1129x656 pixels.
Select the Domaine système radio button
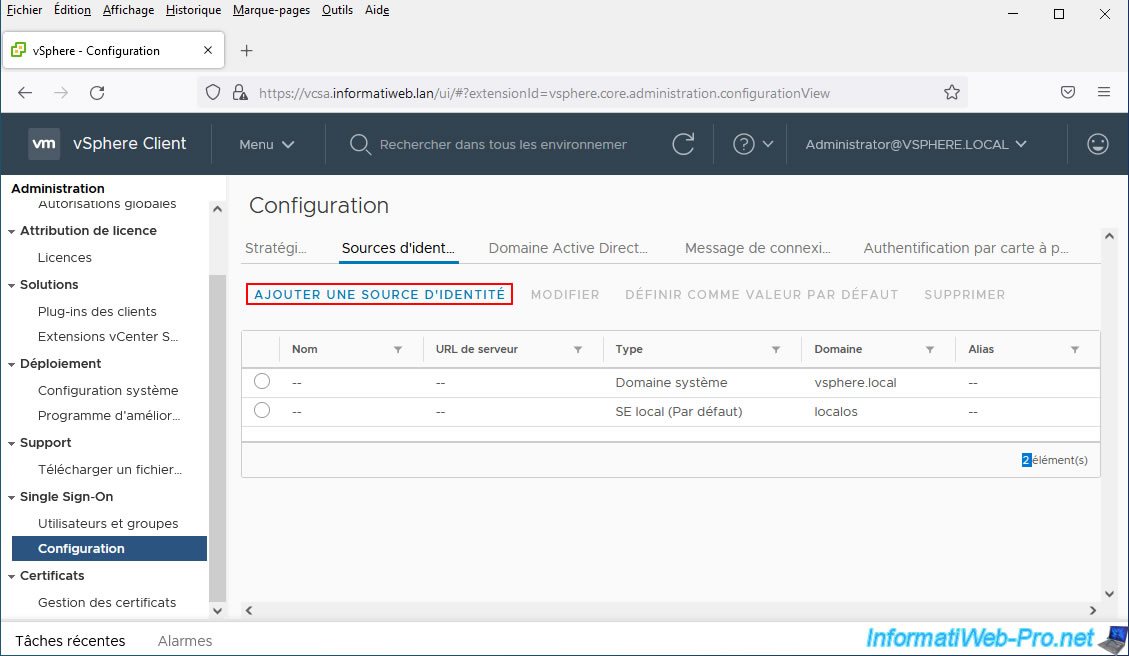[x=262, y=381]
